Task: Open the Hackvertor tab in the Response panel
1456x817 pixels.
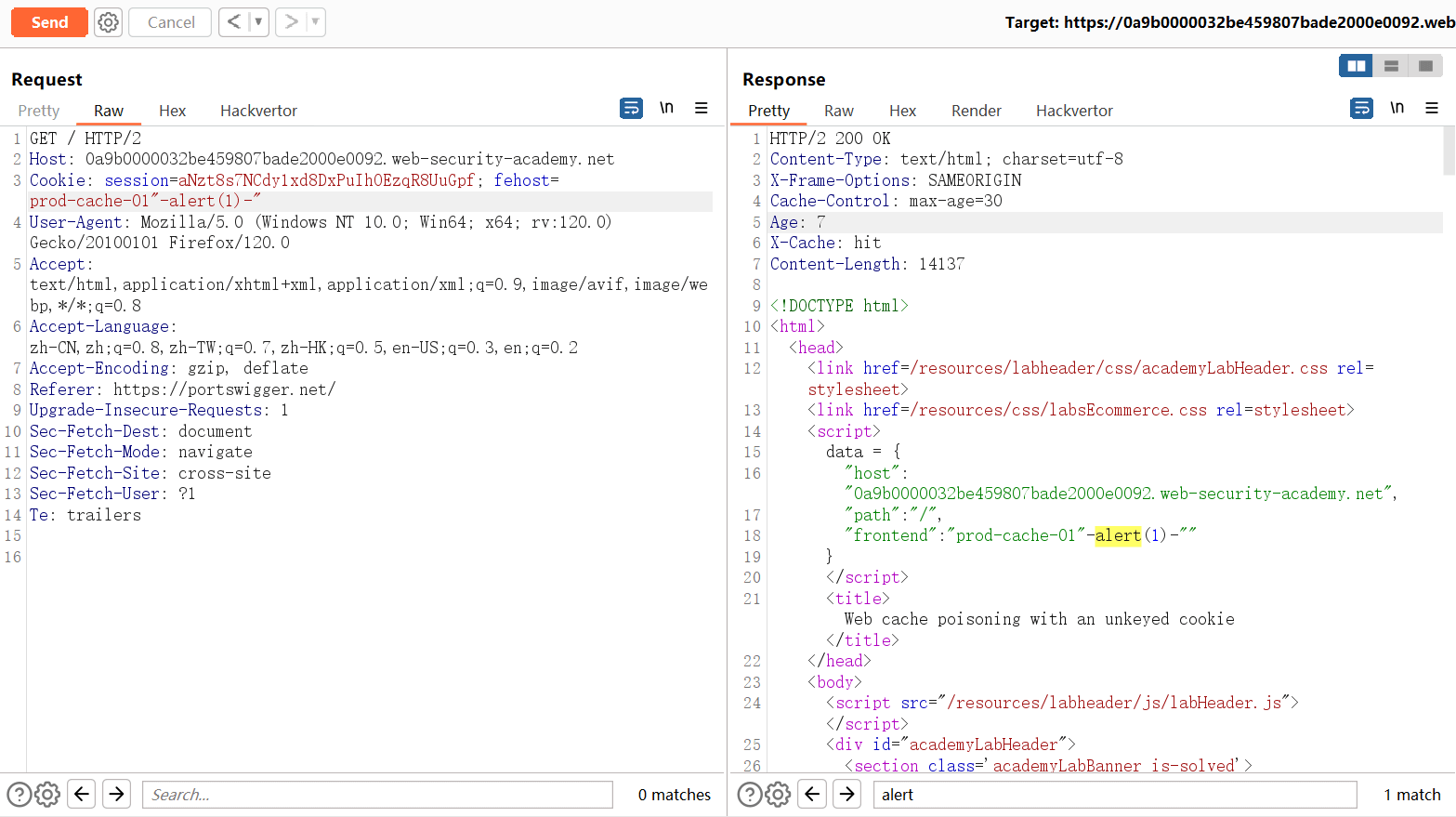Action: pos(1074,111)
